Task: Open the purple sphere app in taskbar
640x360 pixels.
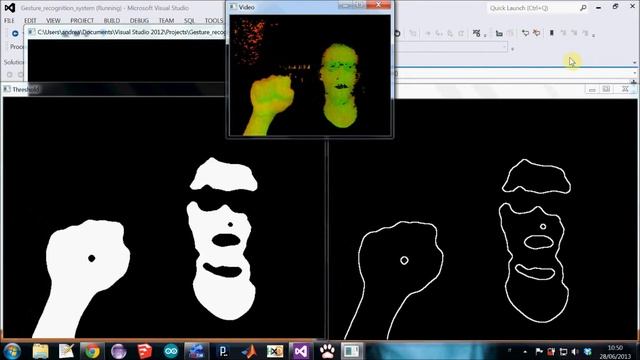Action: pos(118,351)
